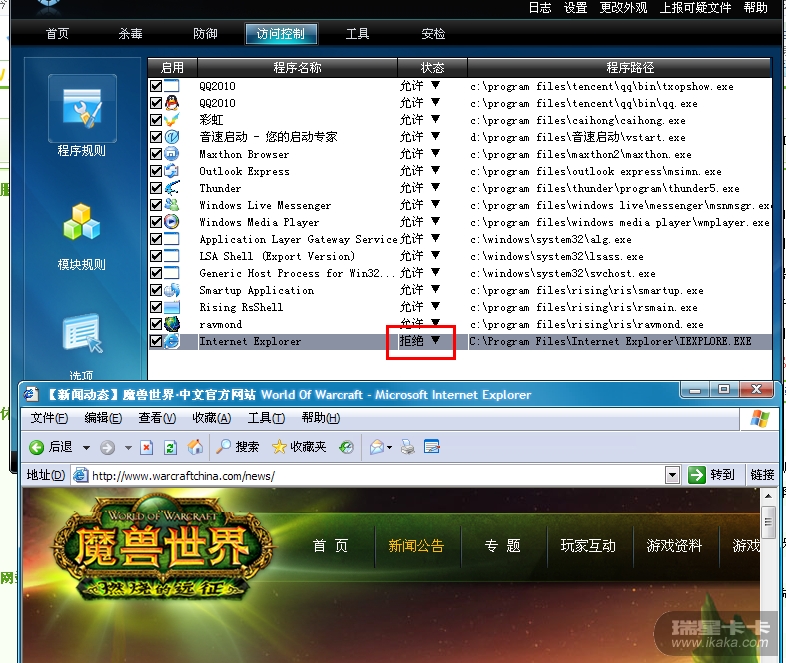The width and height of the screenshot is (786, 663).
Task: Open status dropdown for Rising RsShell
Action: (x=436, y=307)
